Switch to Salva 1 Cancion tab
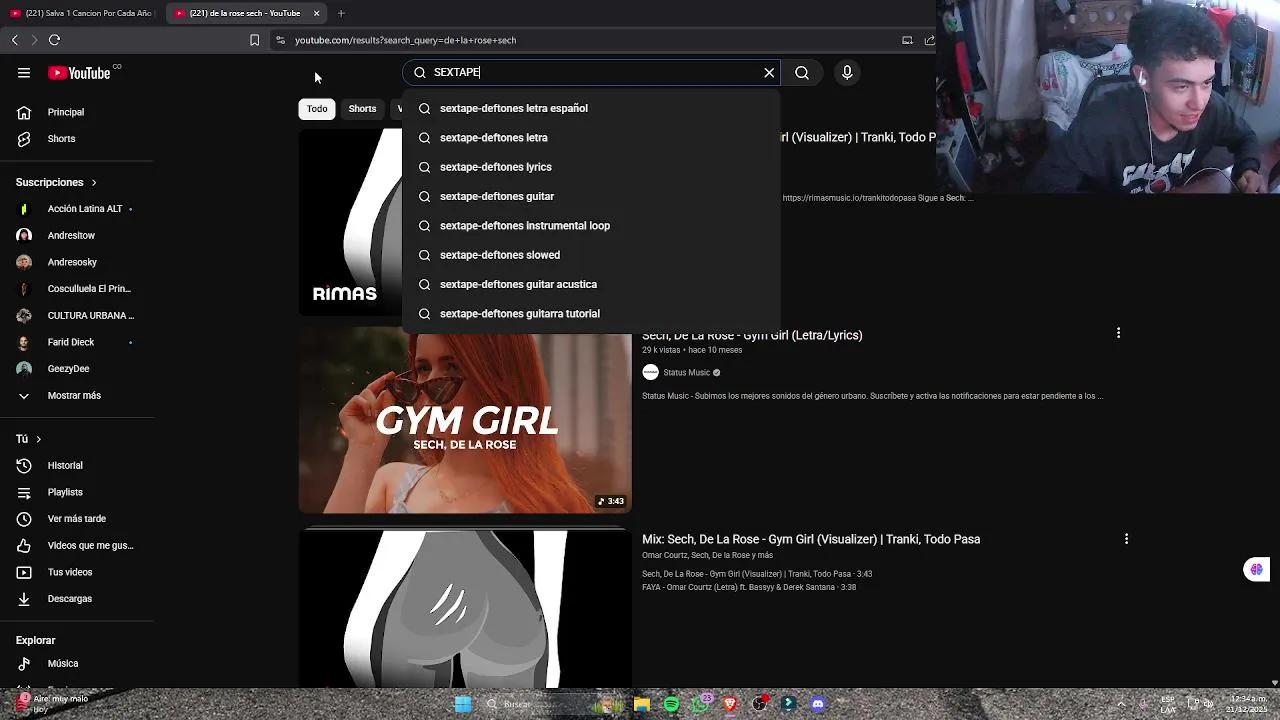The height and width of the screenshot is (720, 1280). pyautogui.click(x=81, y=13)
